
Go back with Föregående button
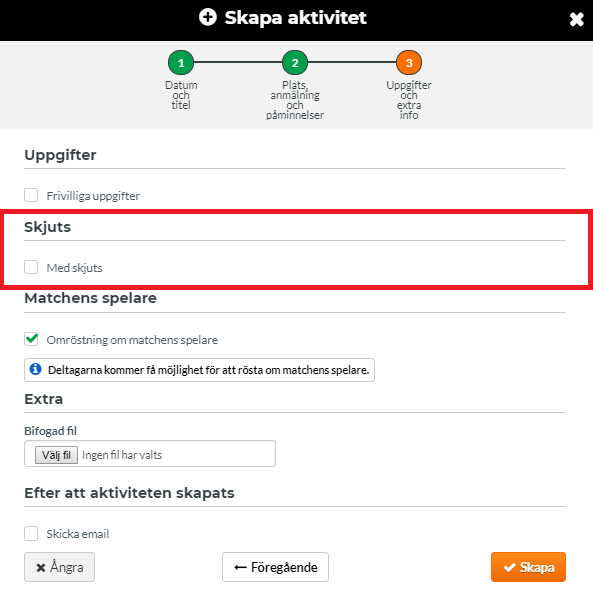[x=275, y=567]
